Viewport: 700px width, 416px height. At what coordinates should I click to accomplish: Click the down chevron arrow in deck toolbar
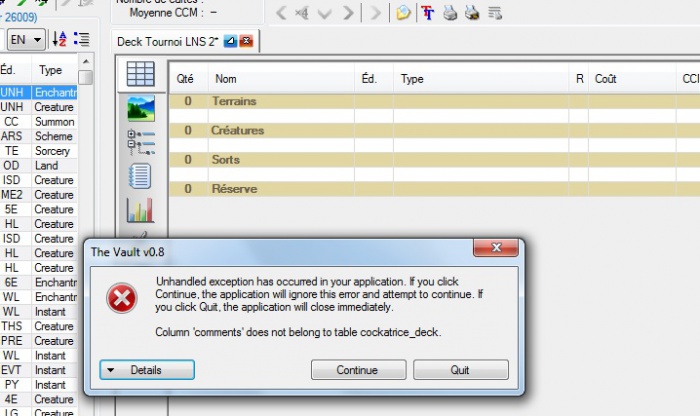(325, 14)
